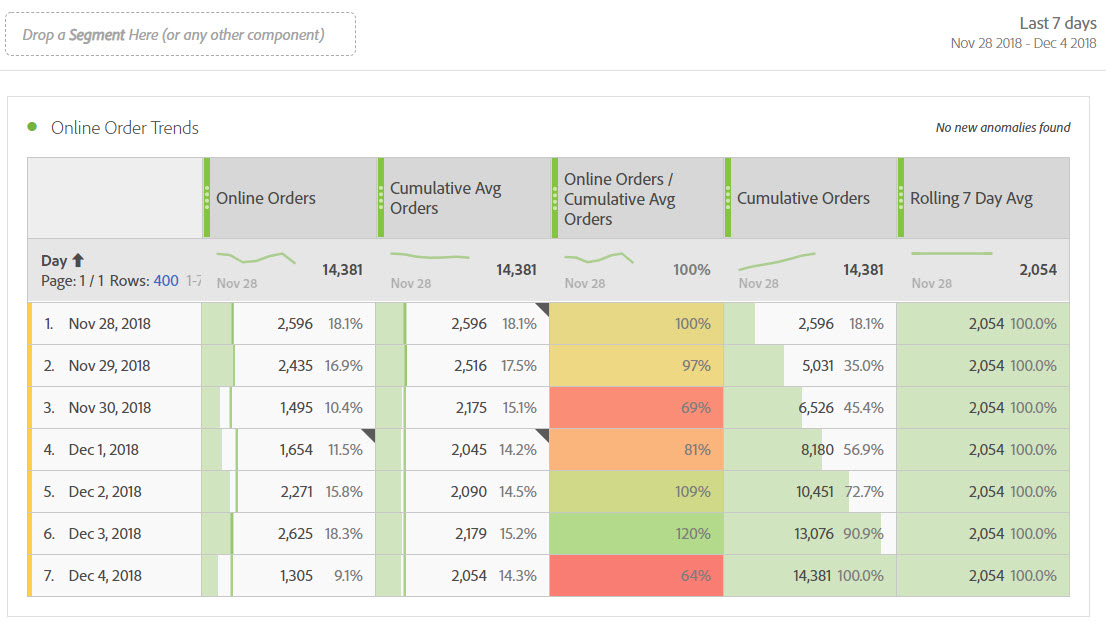This screenshot has width=1106, height=624.
Task: Click the Day column sort arrow
Action: click(78, 261)
